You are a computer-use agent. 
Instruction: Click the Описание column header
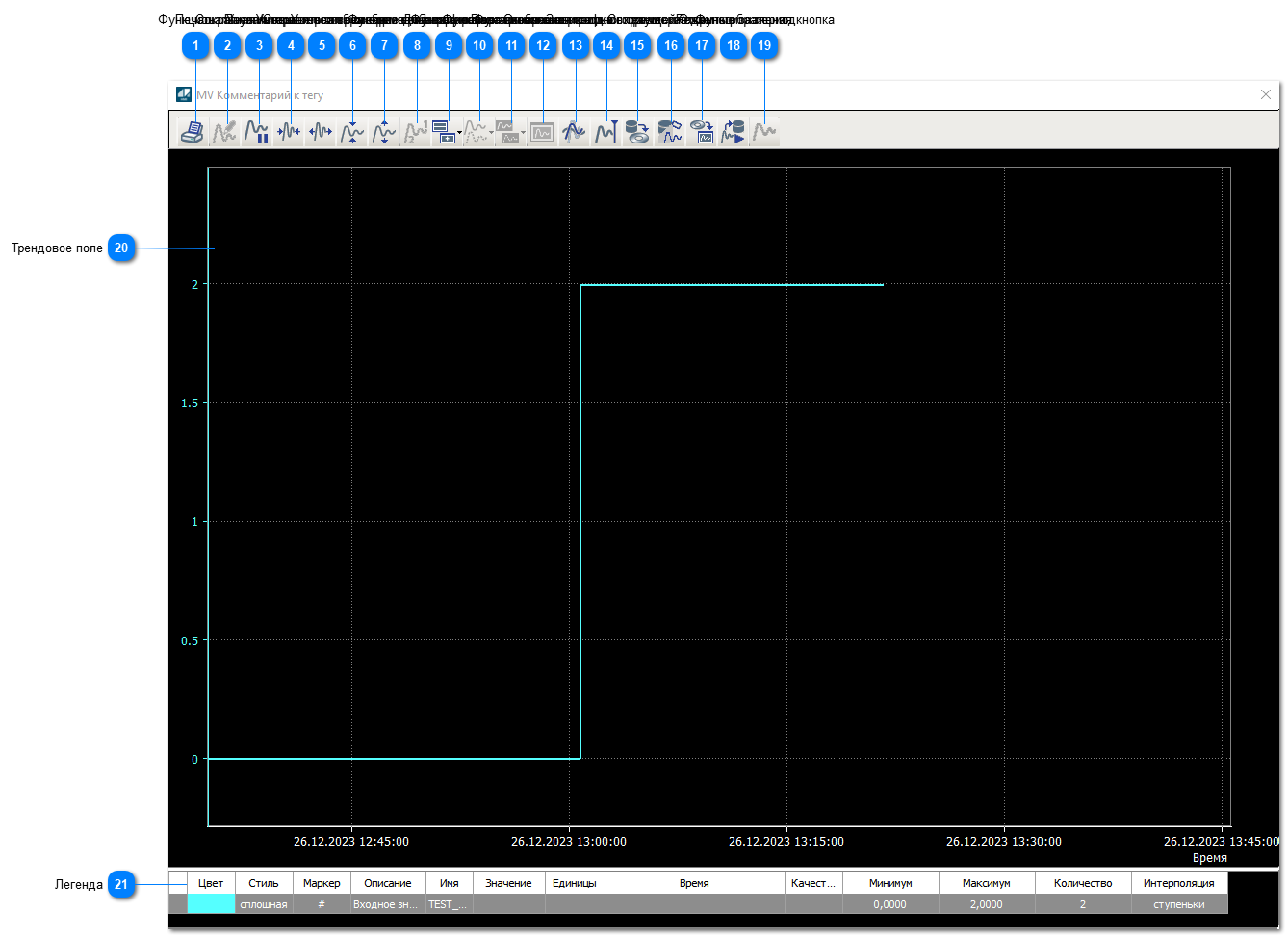(x=388, y=883)
